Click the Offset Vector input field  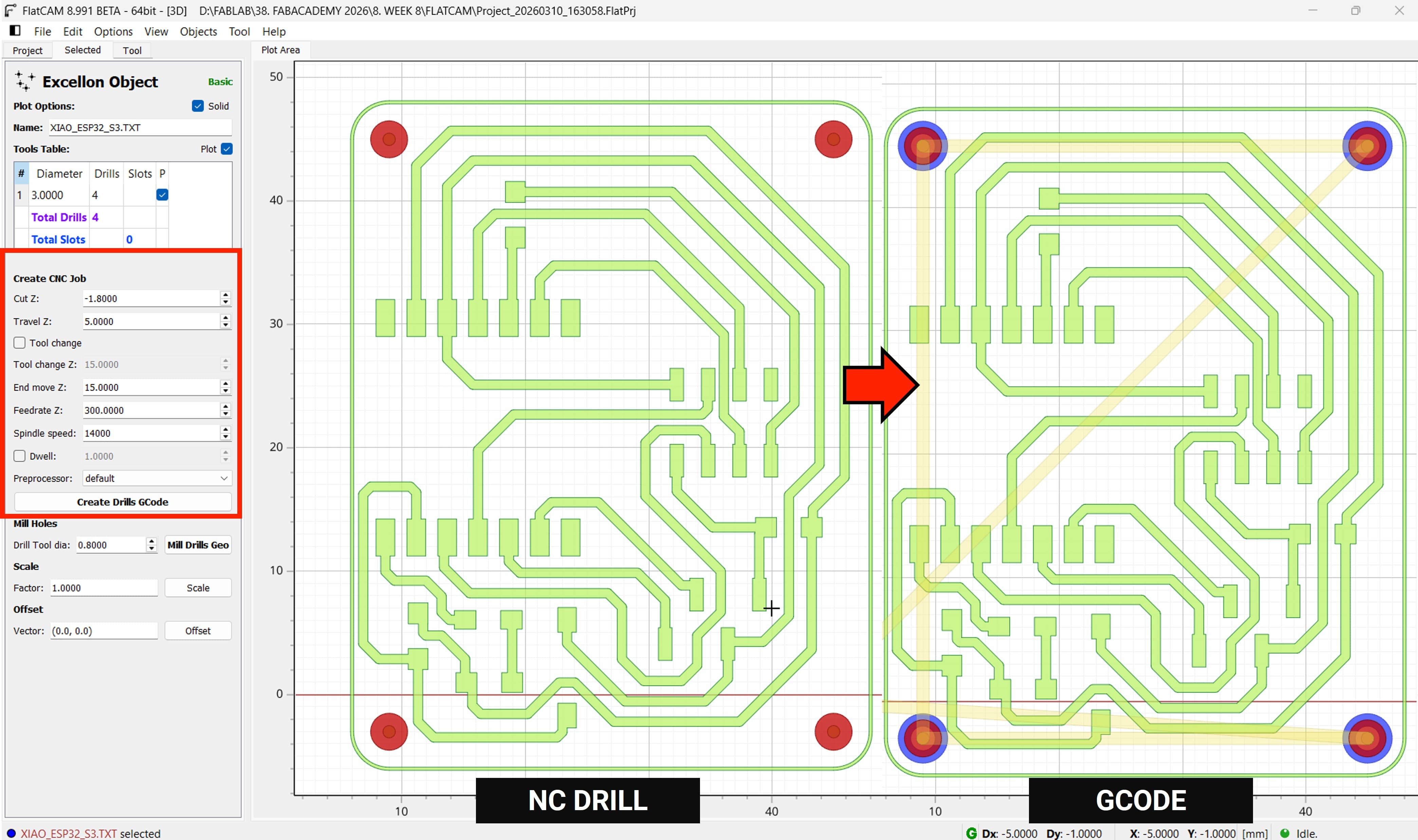click(104, 631)
